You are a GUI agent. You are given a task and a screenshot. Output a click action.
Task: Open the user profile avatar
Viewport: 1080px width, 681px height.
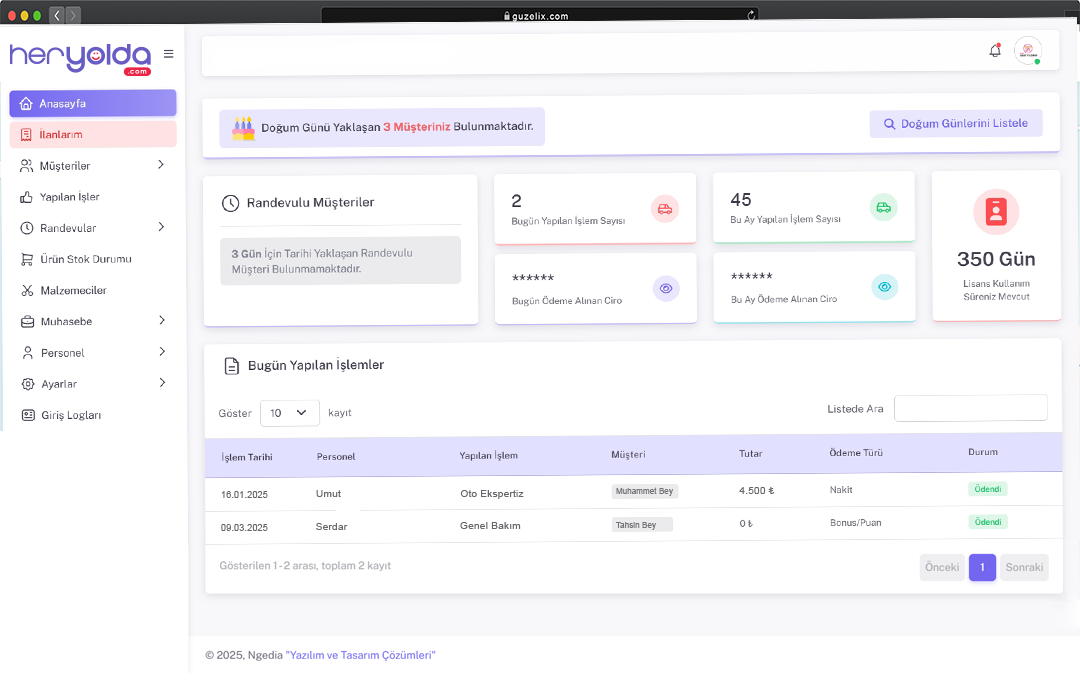point(1027,51)
